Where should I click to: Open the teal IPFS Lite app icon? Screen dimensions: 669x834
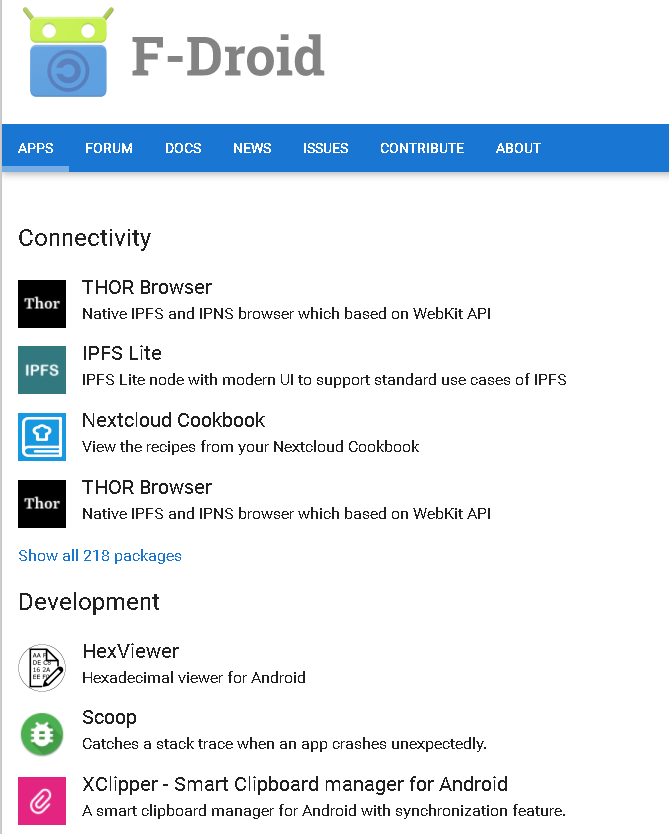[x=42, y=370]
